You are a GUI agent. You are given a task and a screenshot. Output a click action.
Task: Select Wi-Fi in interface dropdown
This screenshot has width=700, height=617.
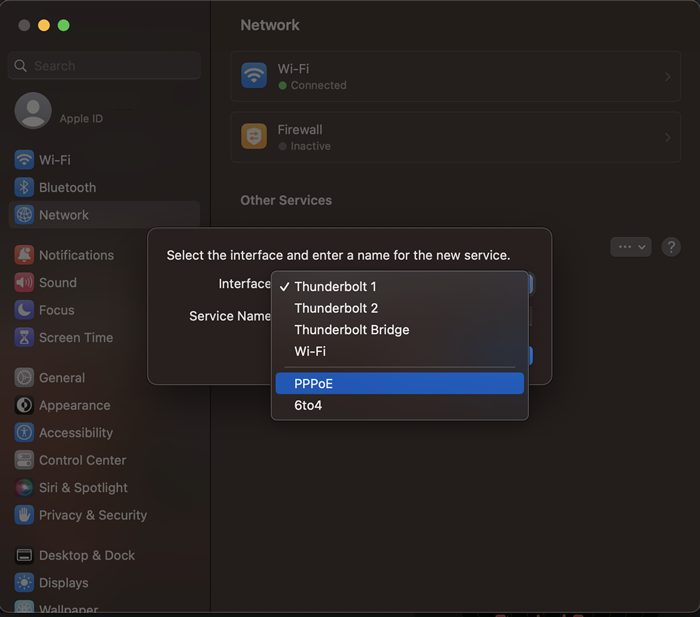[x=400, y=351]
